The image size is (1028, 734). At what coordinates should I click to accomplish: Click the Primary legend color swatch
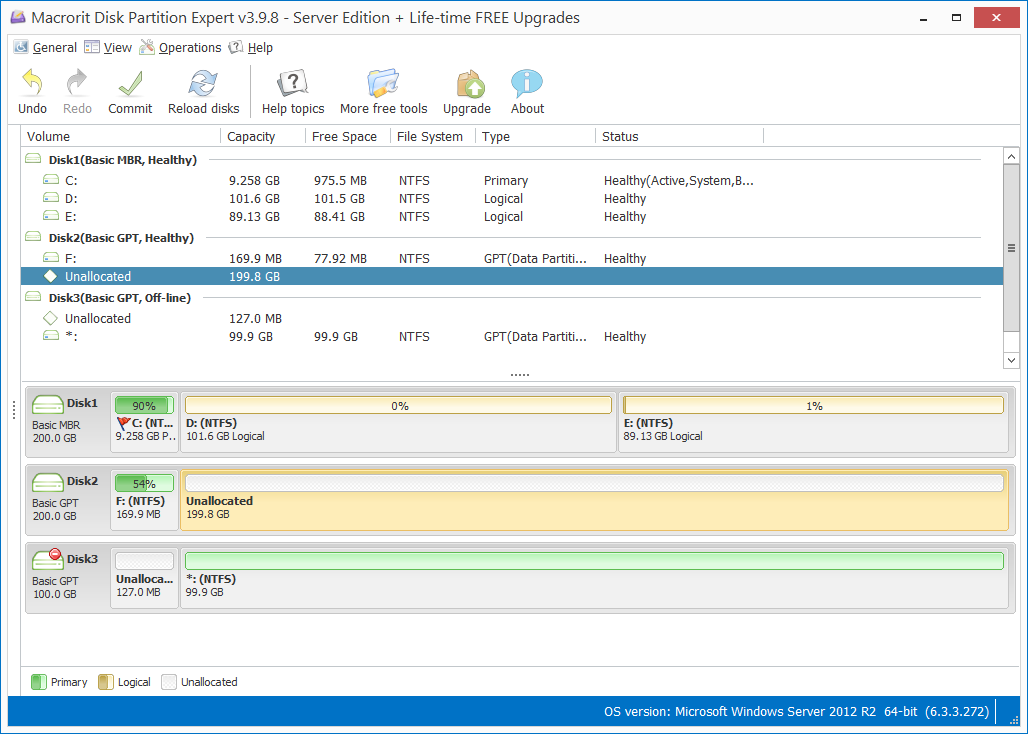coord(39,682)
